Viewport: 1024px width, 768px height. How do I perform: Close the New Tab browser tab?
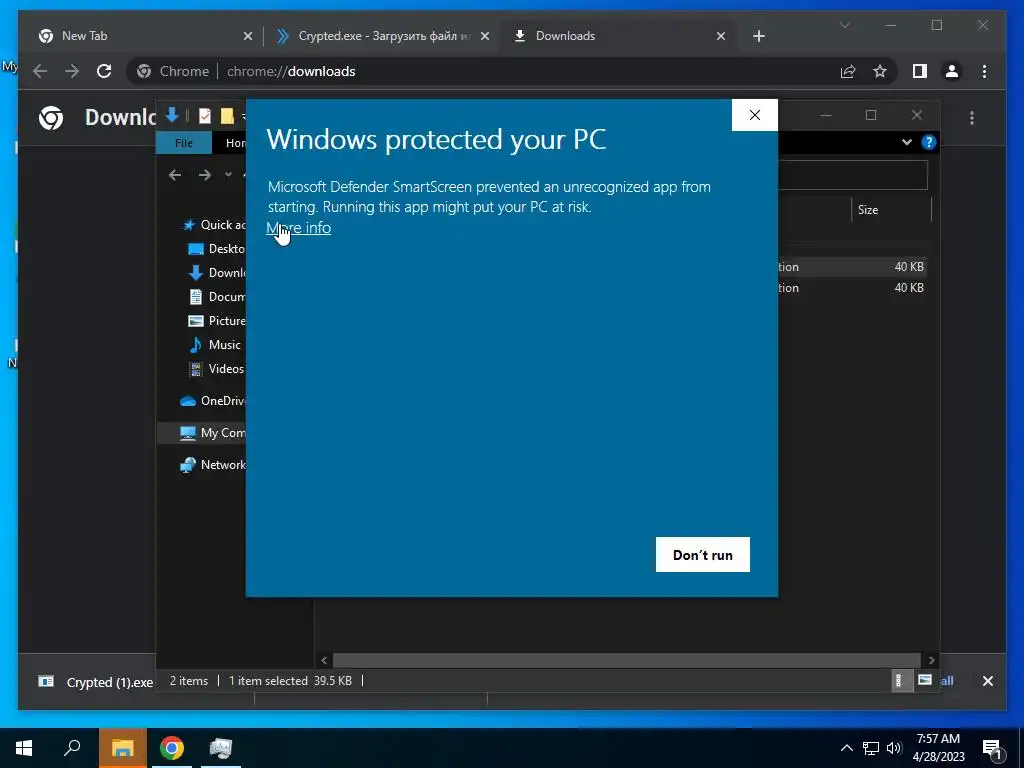tap(248, 36)
